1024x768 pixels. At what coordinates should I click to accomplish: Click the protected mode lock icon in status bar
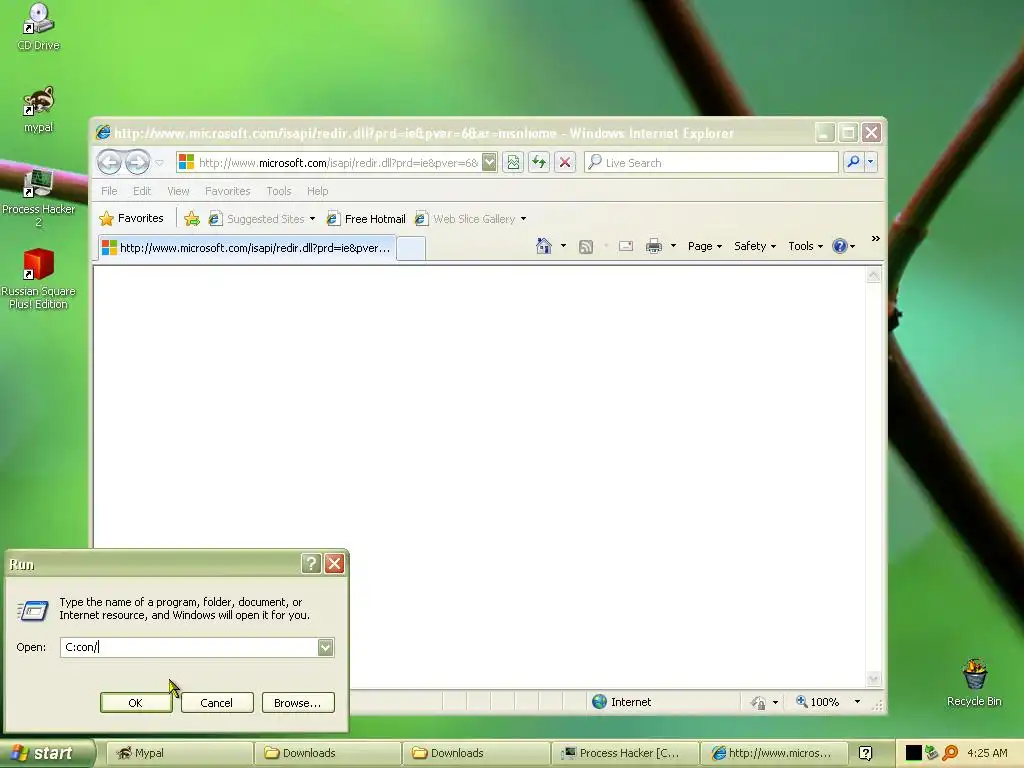coord(758,702)
